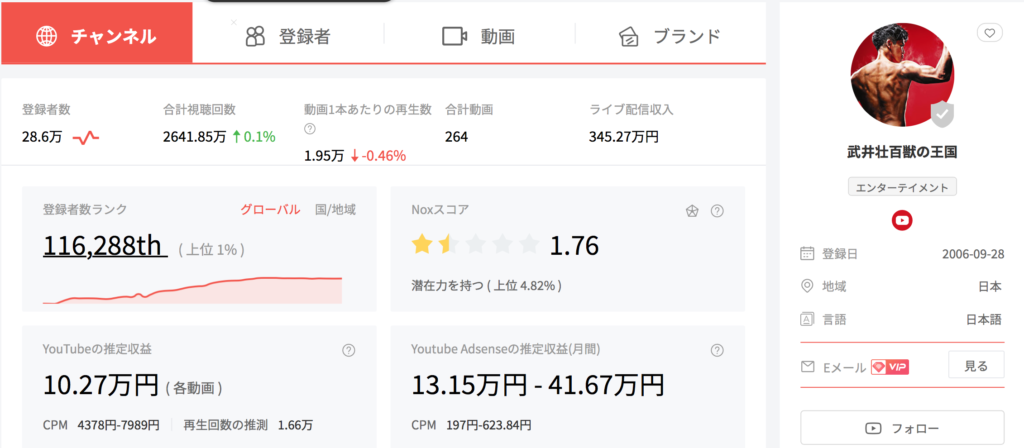
Task: Click the VIP diamond badge
Action: pos(890,367)
